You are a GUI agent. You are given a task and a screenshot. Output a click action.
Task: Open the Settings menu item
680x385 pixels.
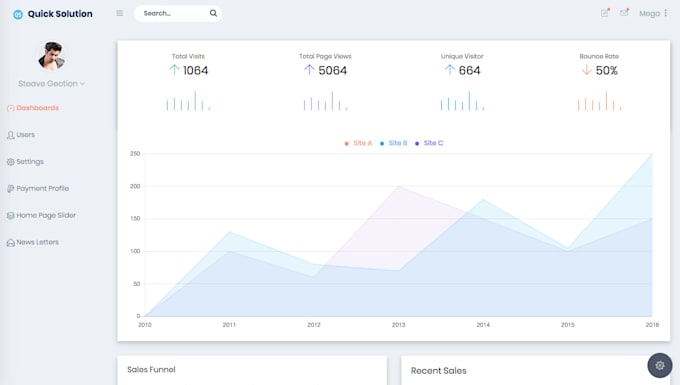(x=30, y=162)
